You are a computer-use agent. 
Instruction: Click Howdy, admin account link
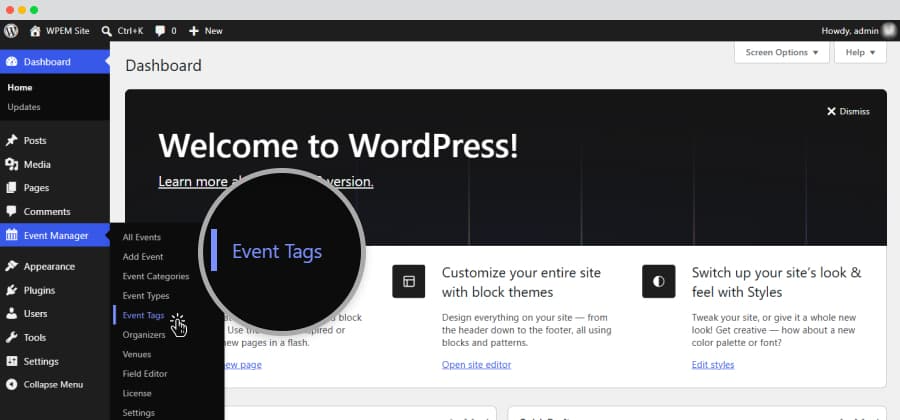point(850,31)
